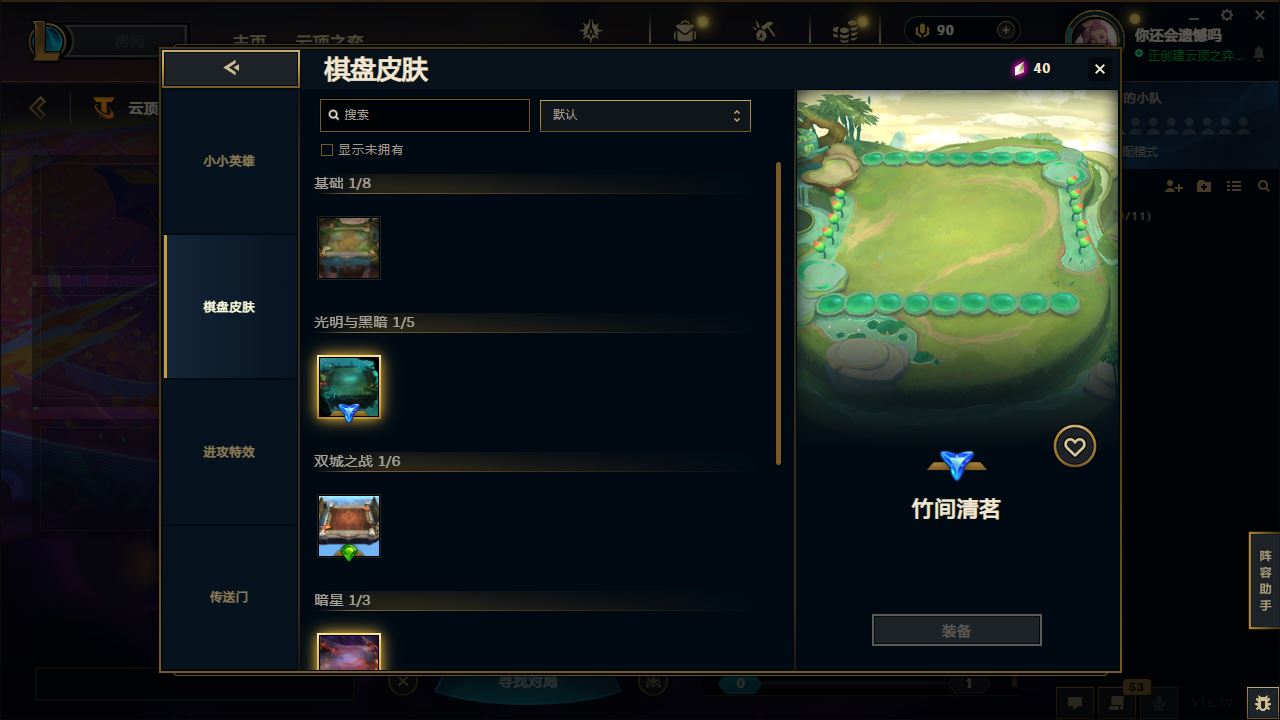Toggle the 显示未拥有 checkbox

click(x=326, y=150)
